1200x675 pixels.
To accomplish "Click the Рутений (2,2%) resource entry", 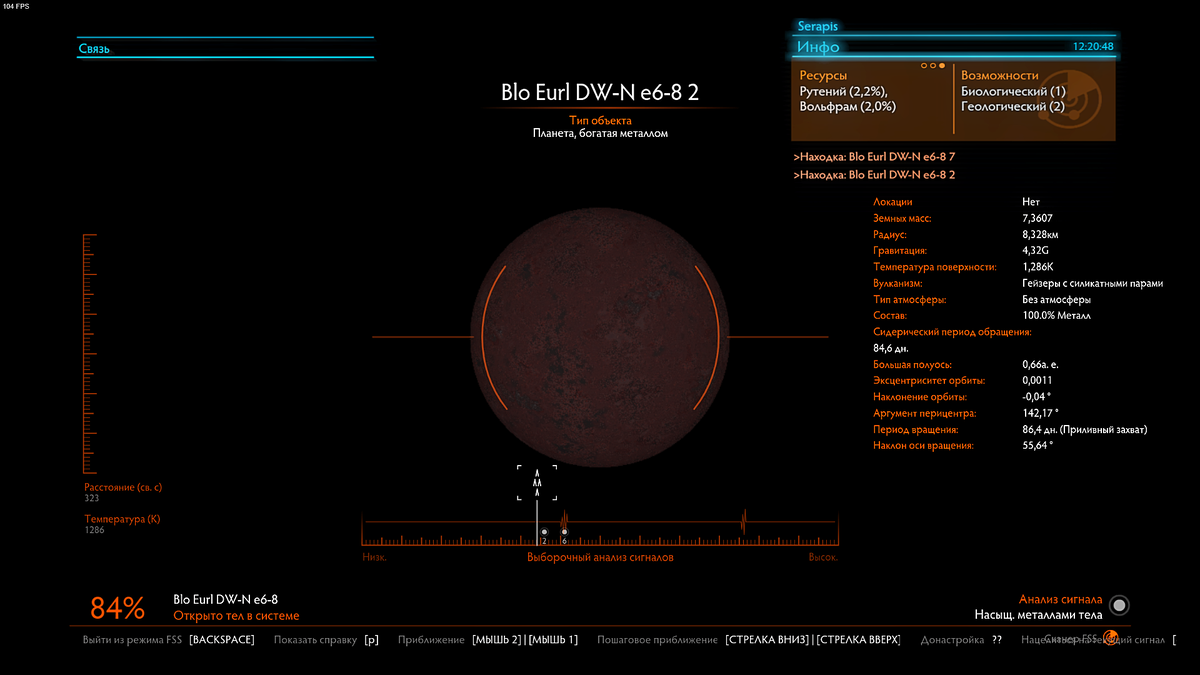I will pos(844,91).
